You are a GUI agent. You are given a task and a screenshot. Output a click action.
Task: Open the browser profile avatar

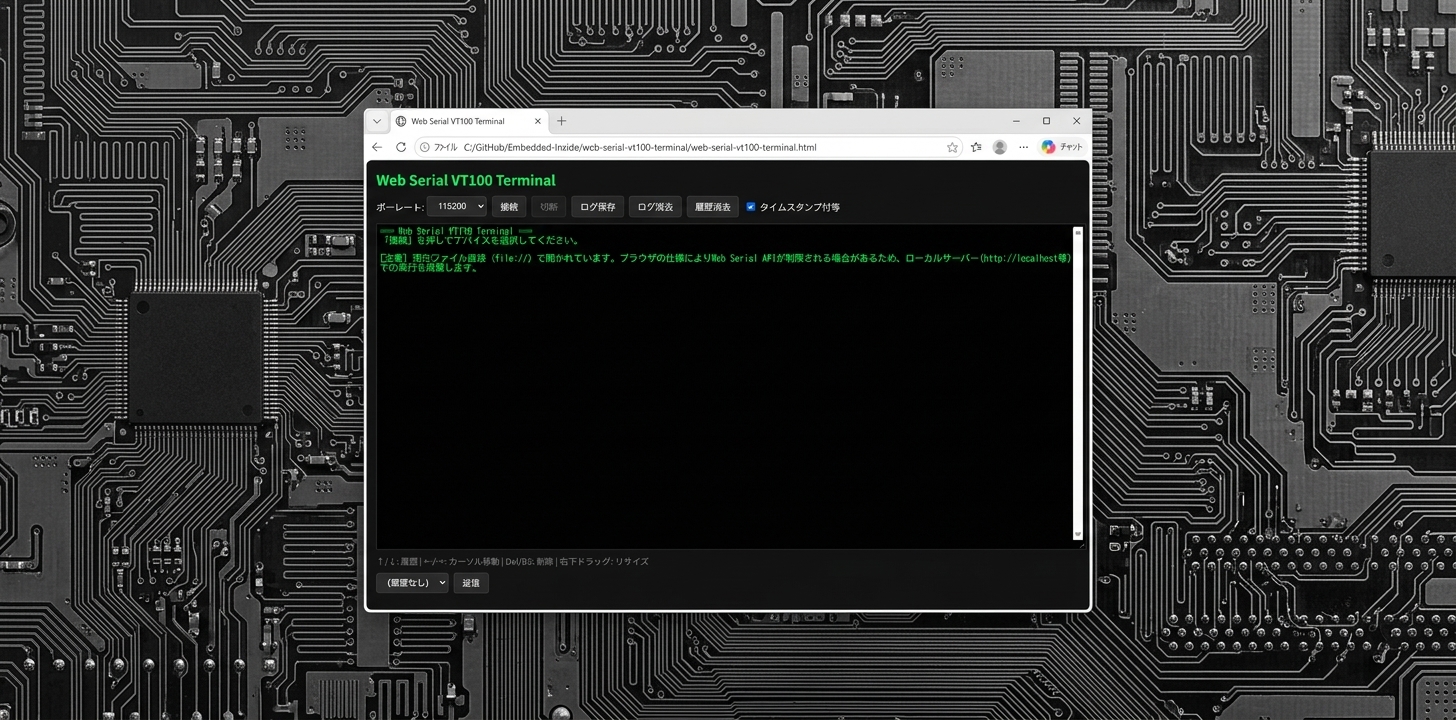click(999, 147)
